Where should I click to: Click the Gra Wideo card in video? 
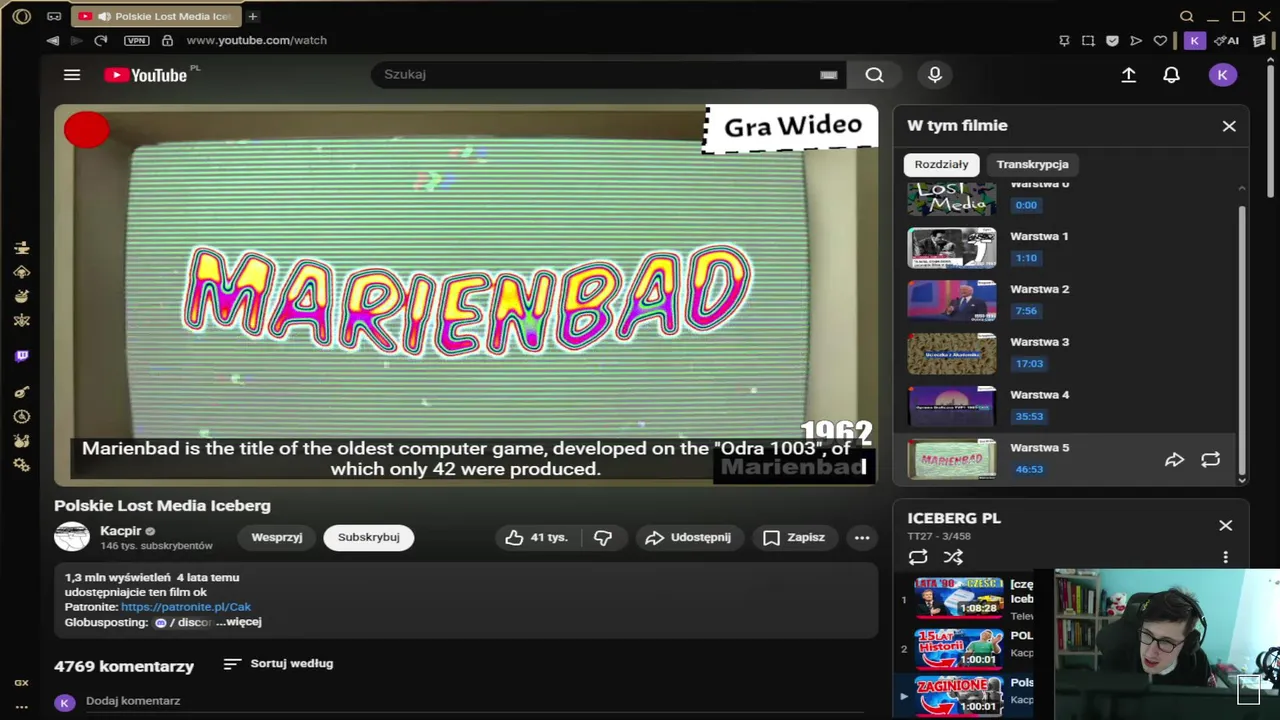point(791,127)
